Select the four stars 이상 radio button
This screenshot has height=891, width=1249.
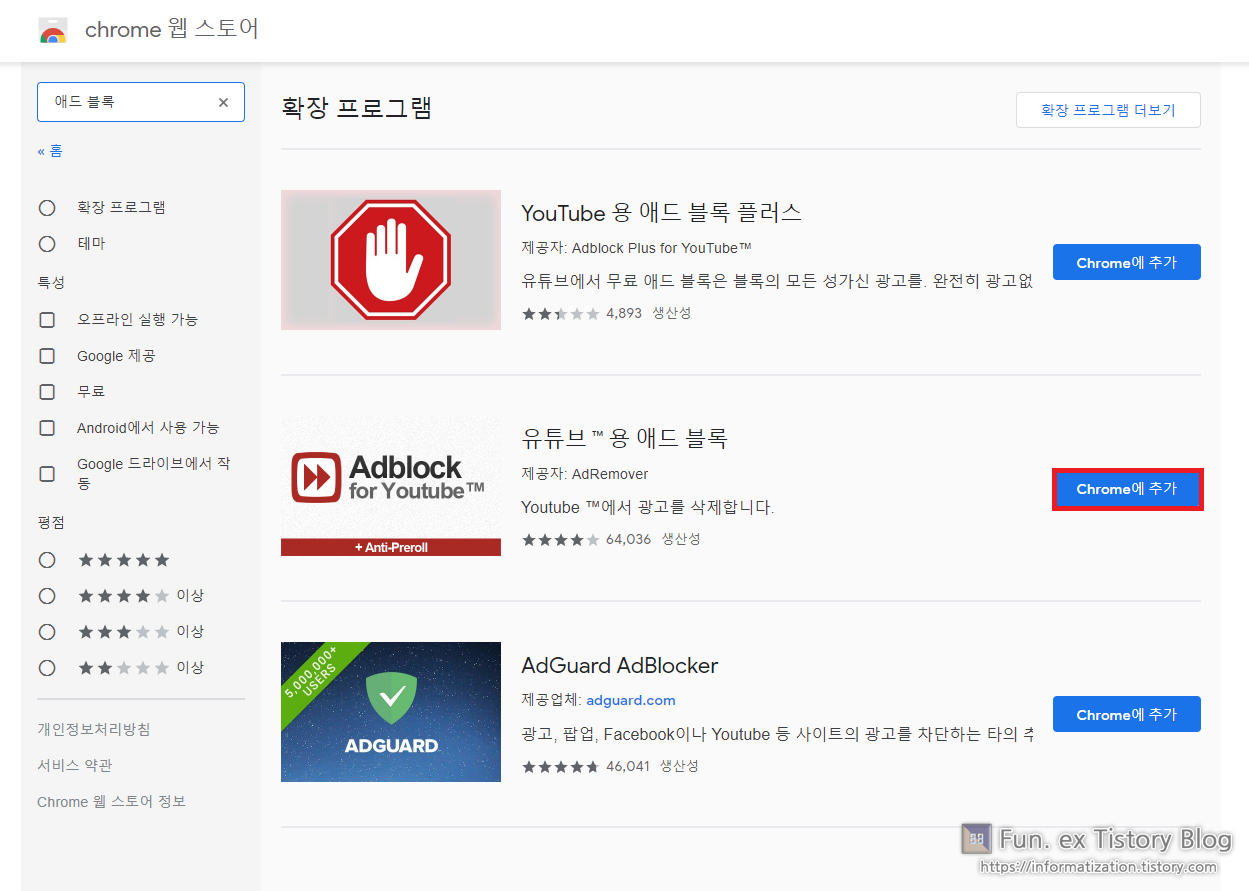tap(47, 596)
